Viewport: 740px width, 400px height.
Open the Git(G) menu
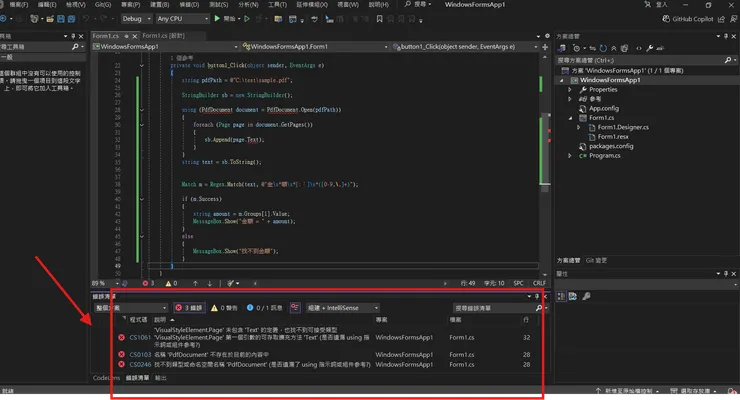102,5
